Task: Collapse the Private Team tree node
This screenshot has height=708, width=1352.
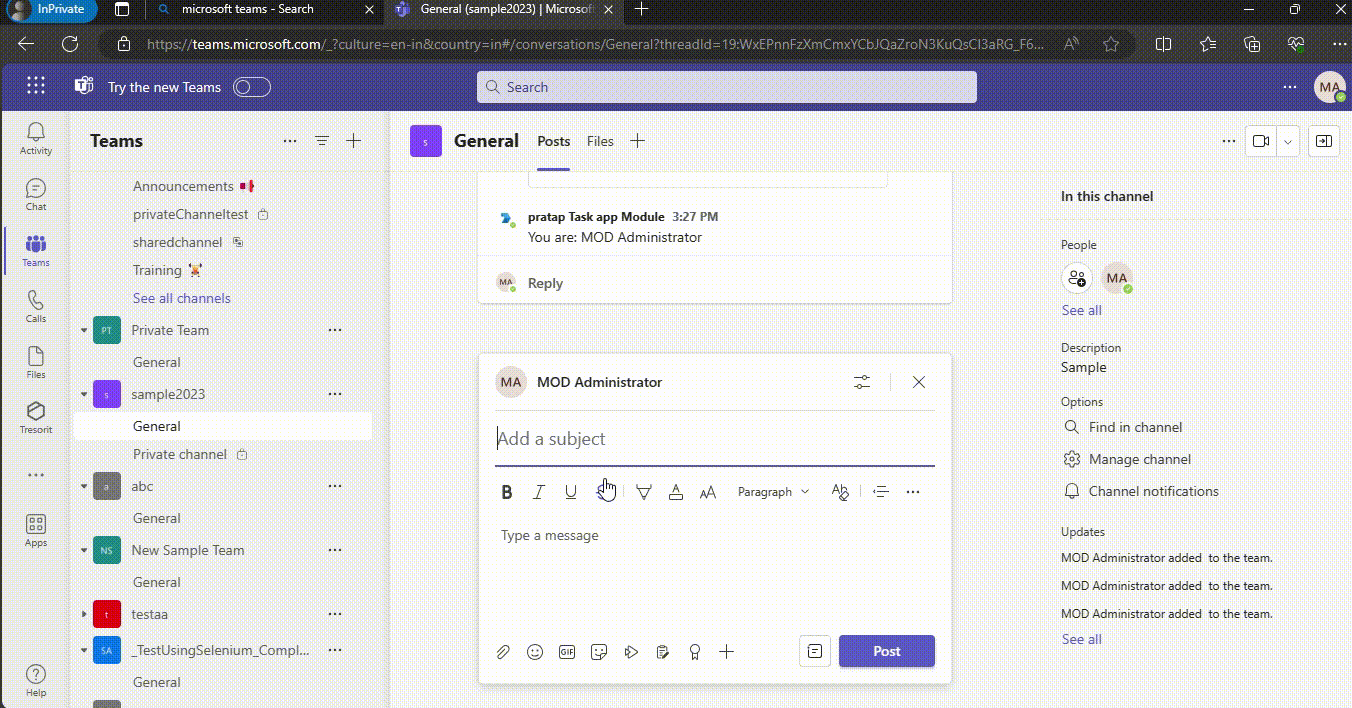Action: pos(84,330)
